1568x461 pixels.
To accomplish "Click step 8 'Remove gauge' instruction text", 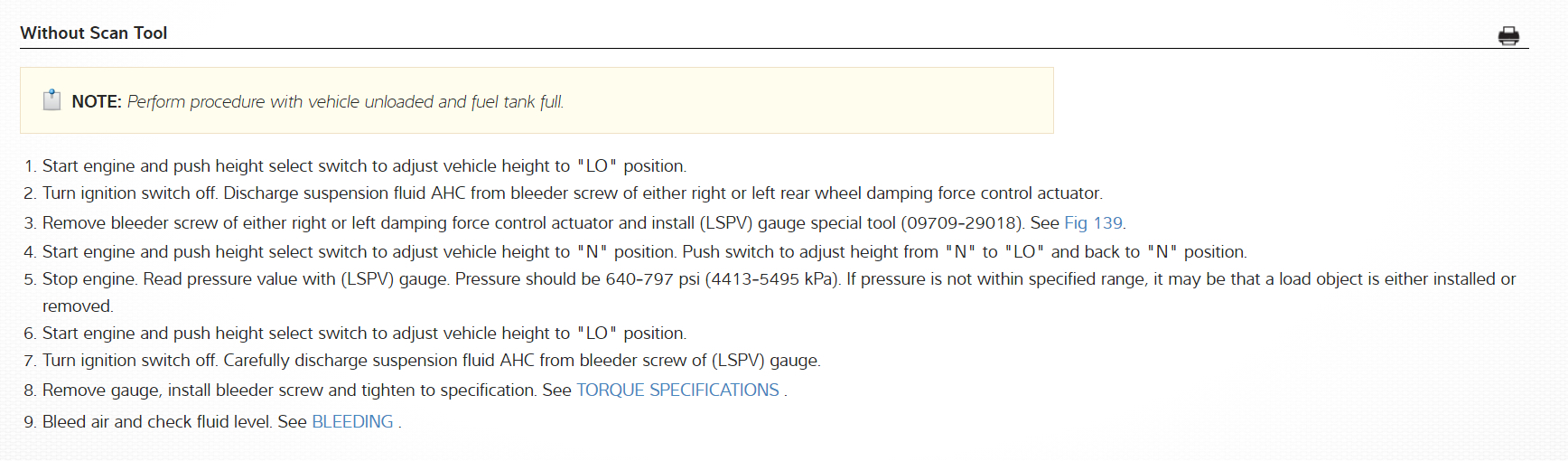I will coord(289,390).
